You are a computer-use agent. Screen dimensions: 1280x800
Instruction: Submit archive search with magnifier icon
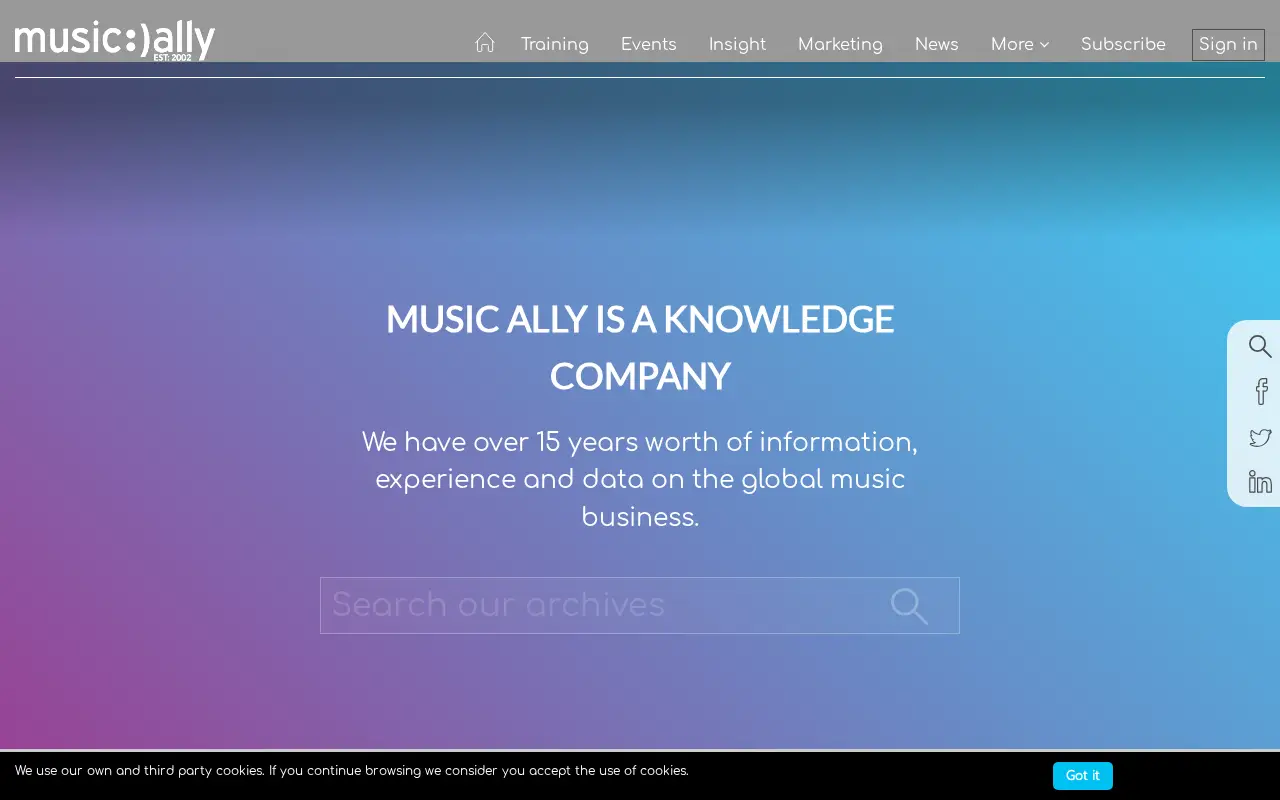pyautogui.click(x=909, y=606)
